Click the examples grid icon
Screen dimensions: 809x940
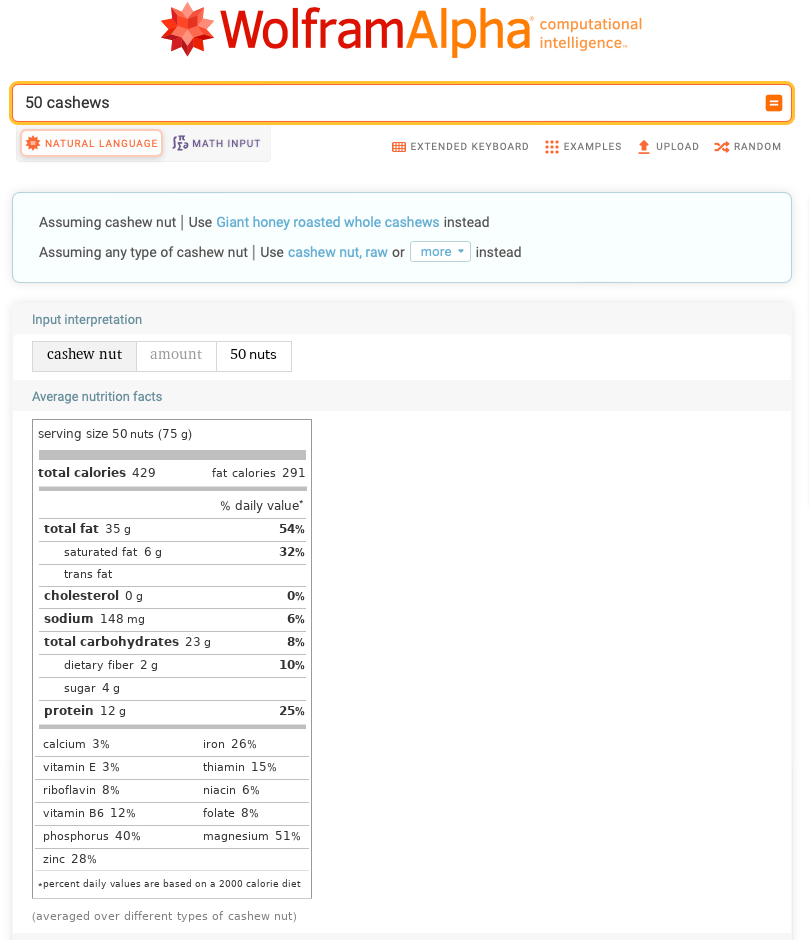click(x=552, y=147)
